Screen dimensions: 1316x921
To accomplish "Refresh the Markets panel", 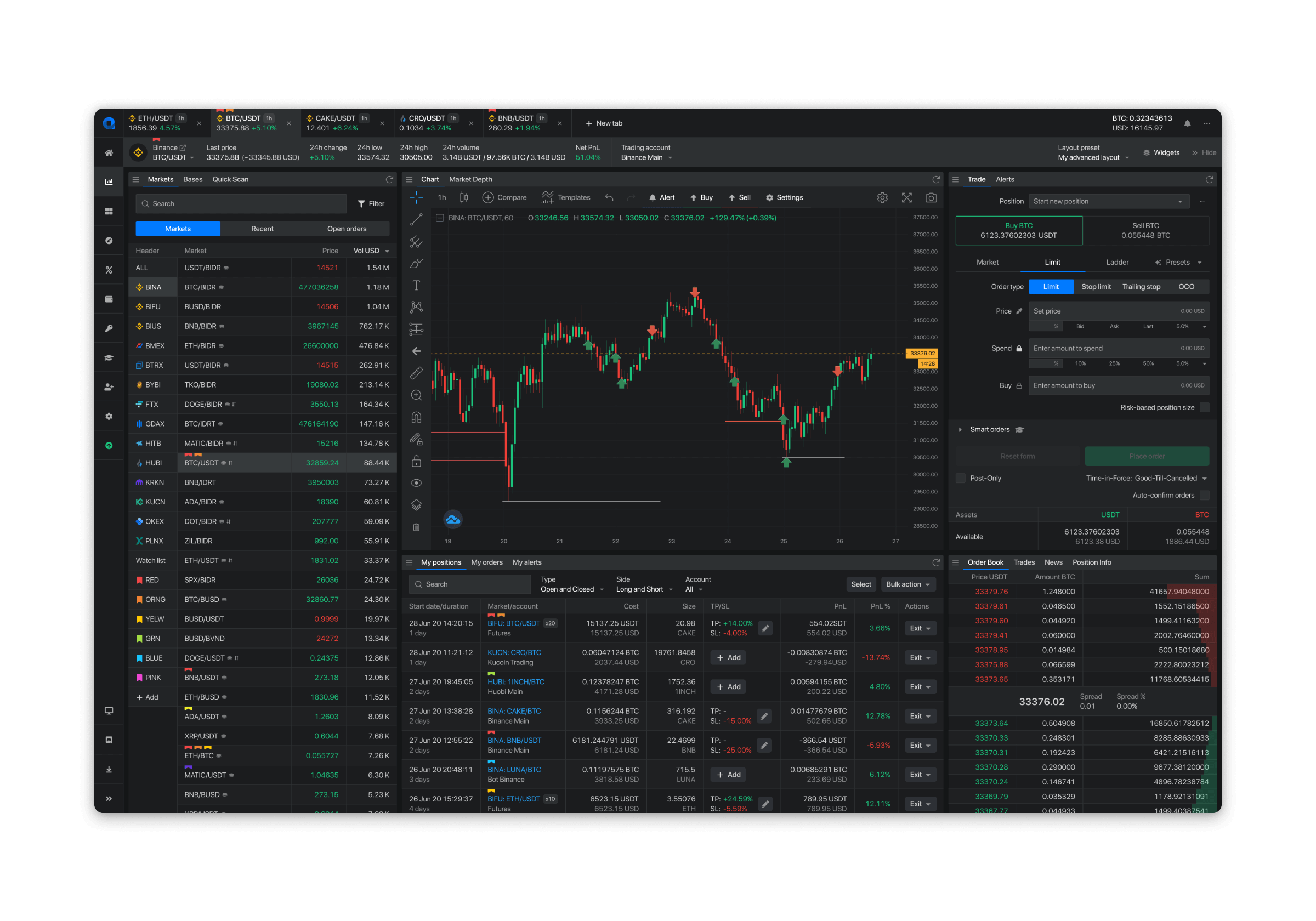I will 389,179.
